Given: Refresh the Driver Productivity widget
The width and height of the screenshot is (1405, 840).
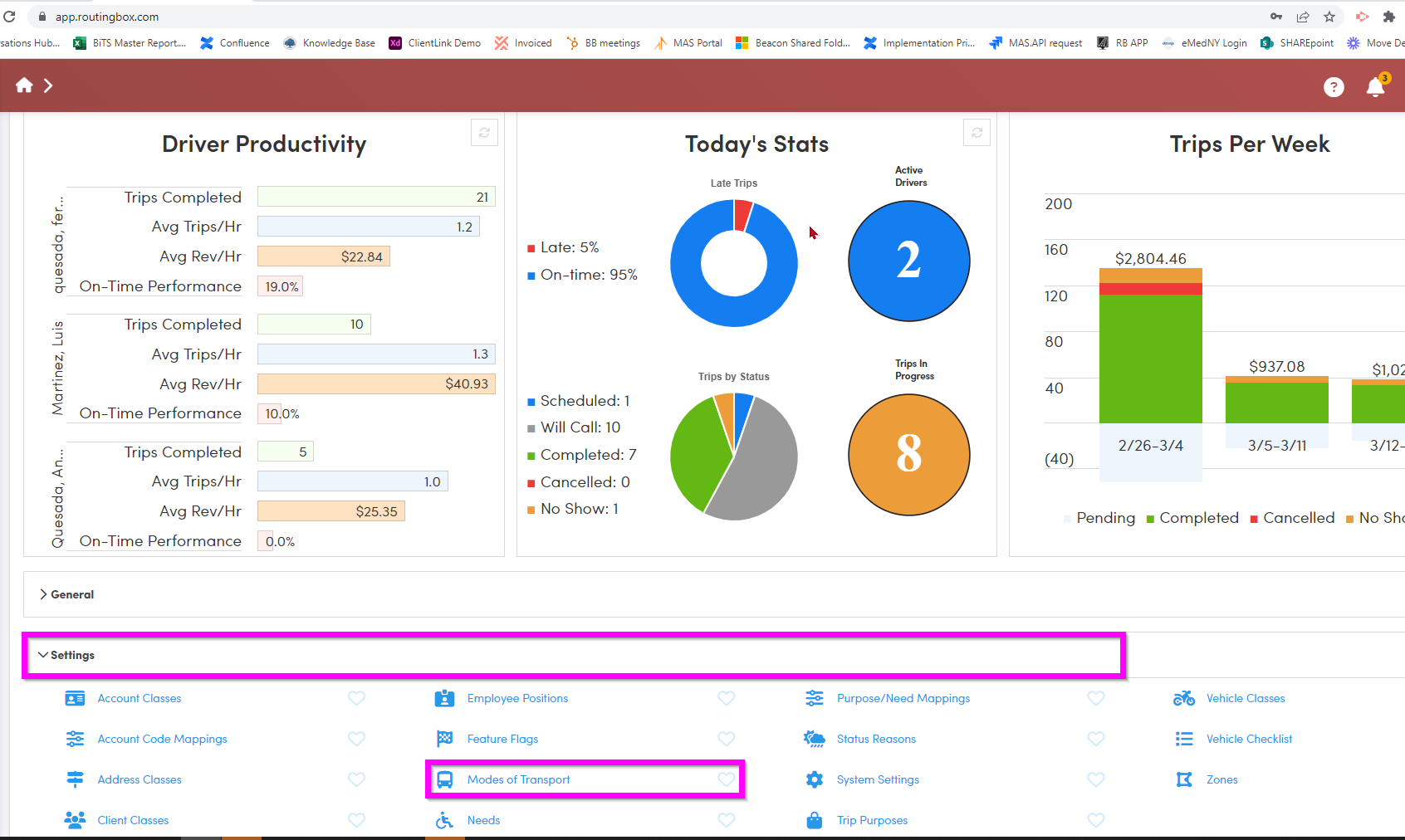Looking at the screenshot, I should pos(484,133).
